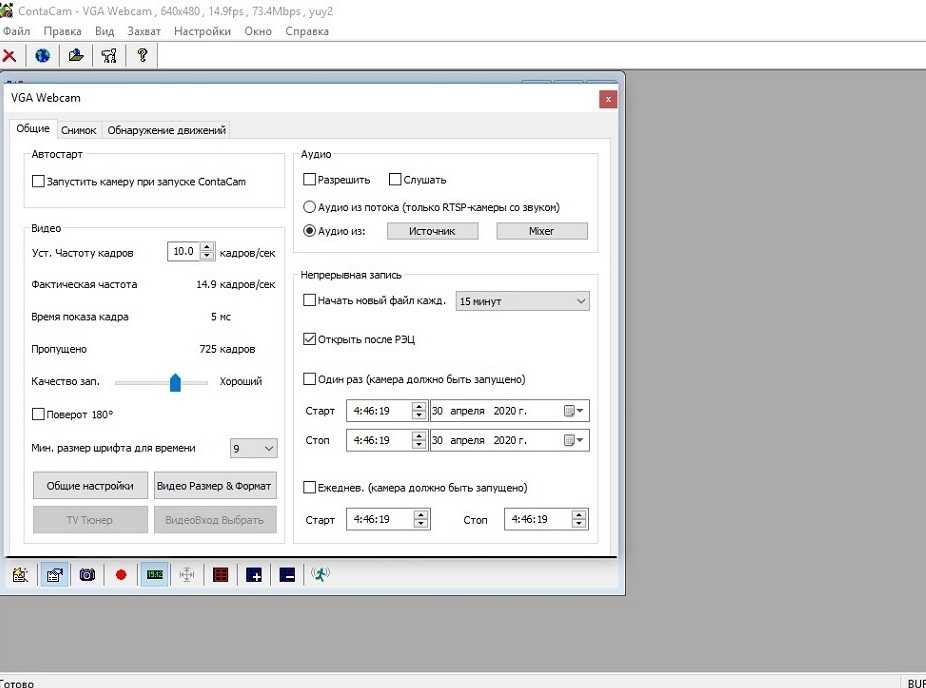The width and height of the screenshot is (926, 688).
Task: Click the white plus icon in bottom toolbar
Action: pos(255,575)
